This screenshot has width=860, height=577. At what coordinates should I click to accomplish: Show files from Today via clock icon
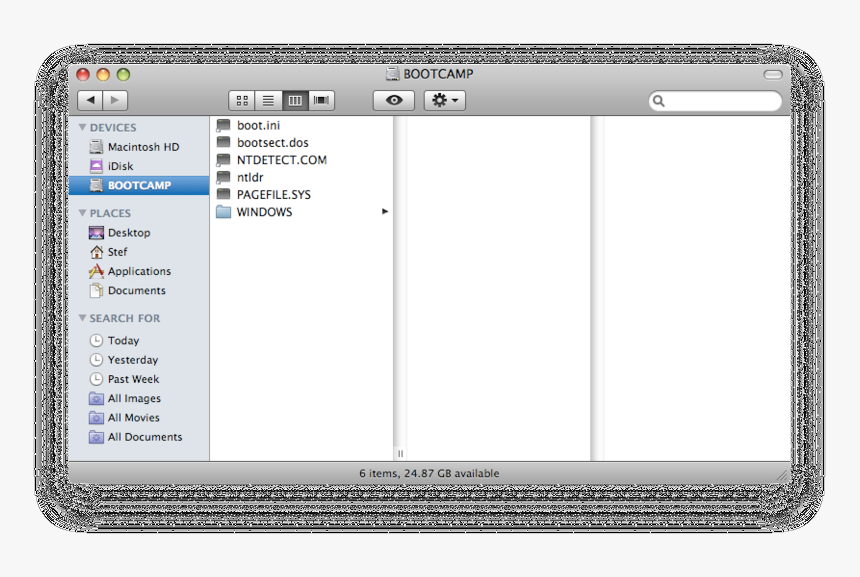(x=96, y=341)
